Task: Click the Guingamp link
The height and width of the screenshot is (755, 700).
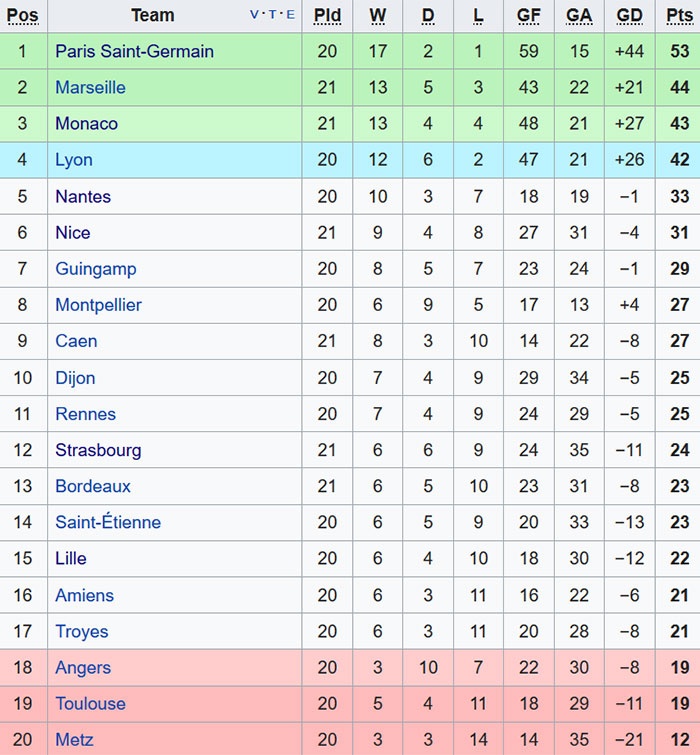Action: pos(96,269)
